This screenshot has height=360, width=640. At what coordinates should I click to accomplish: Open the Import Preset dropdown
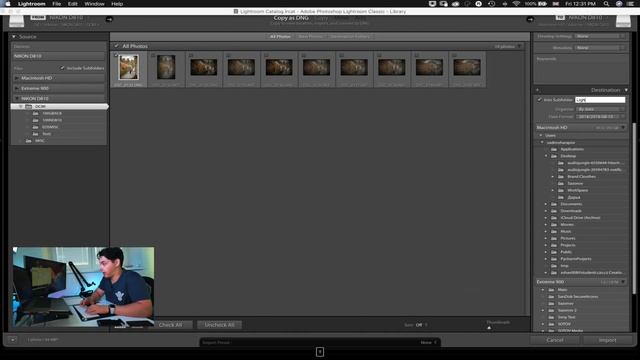429,342
